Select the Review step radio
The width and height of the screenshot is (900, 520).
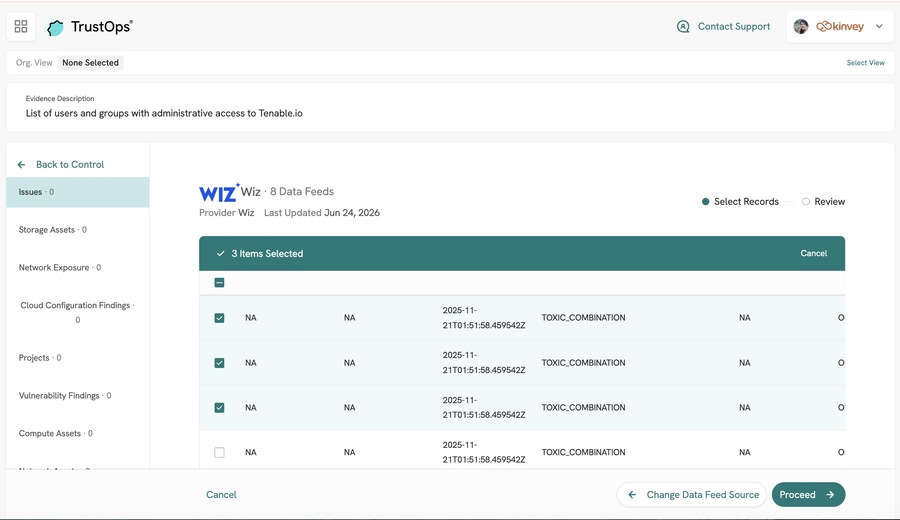point(806,201)
